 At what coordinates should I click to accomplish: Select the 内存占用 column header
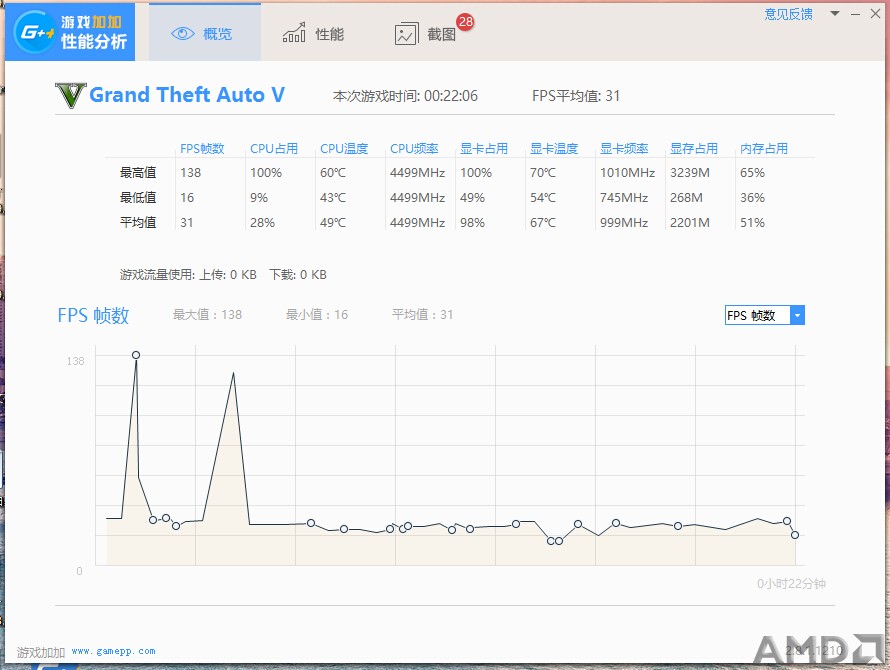tap(764, 149)
